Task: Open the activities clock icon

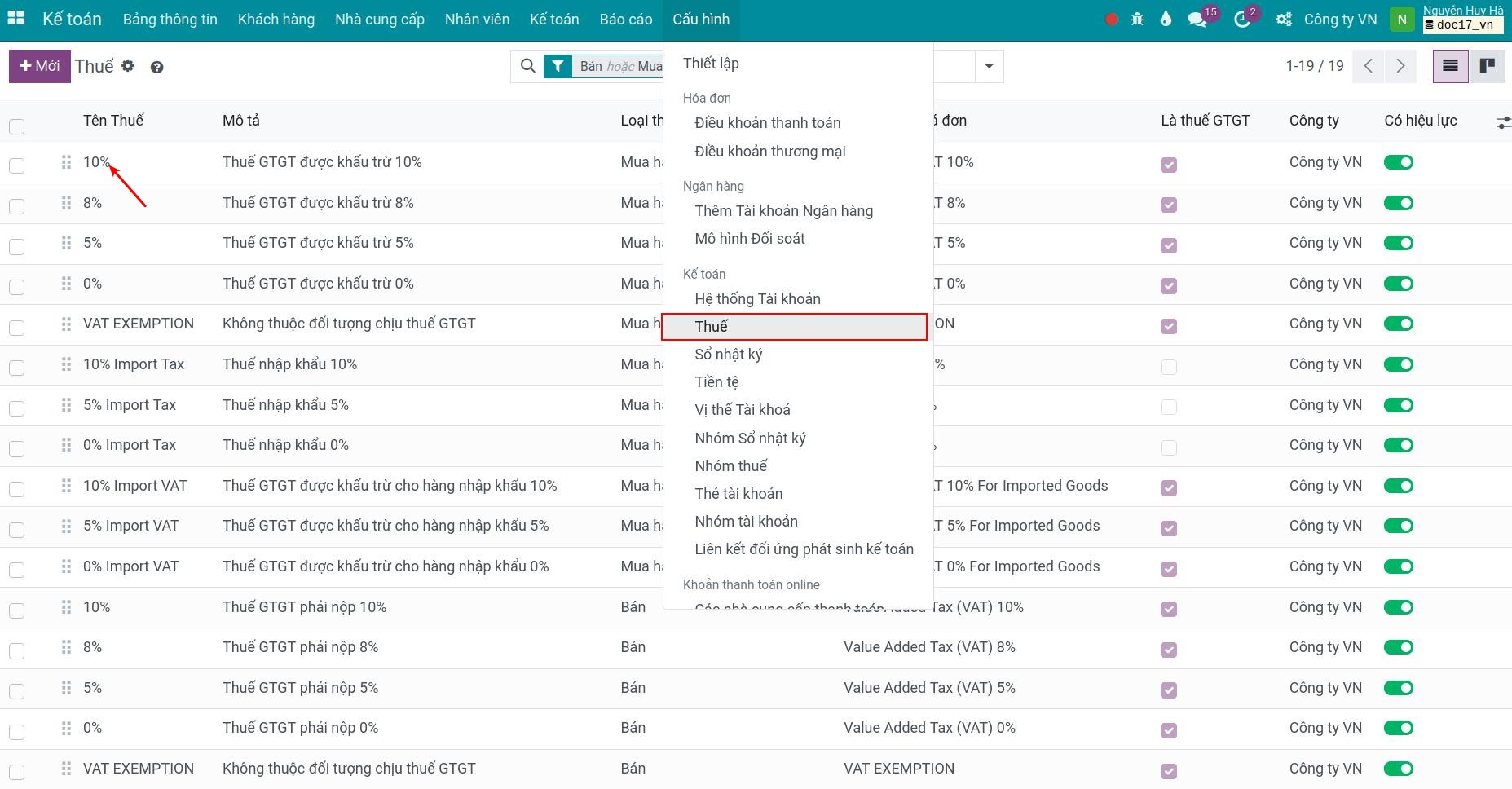Action: click(x=1242, y=20)
